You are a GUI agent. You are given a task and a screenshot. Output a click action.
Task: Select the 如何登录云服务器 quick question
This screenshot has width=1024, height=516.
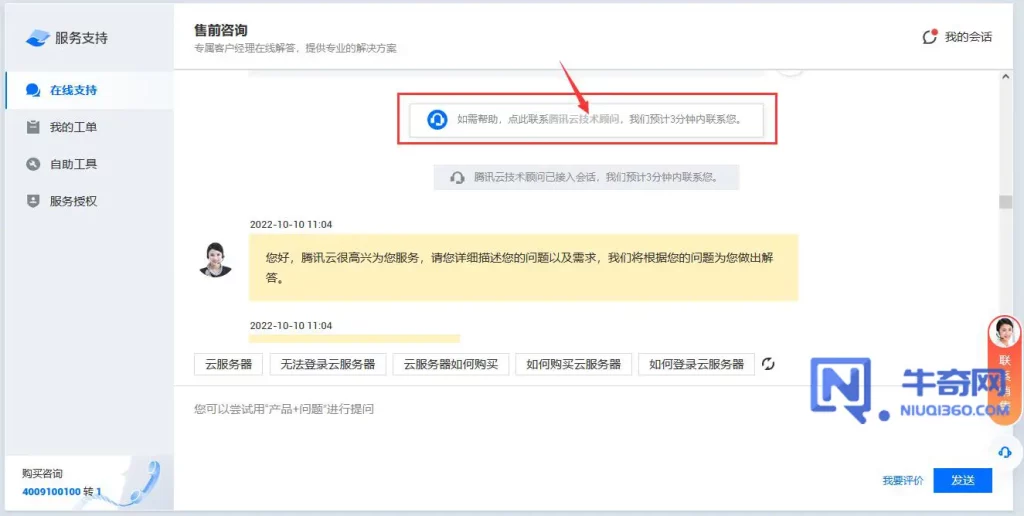click(696, 364)
